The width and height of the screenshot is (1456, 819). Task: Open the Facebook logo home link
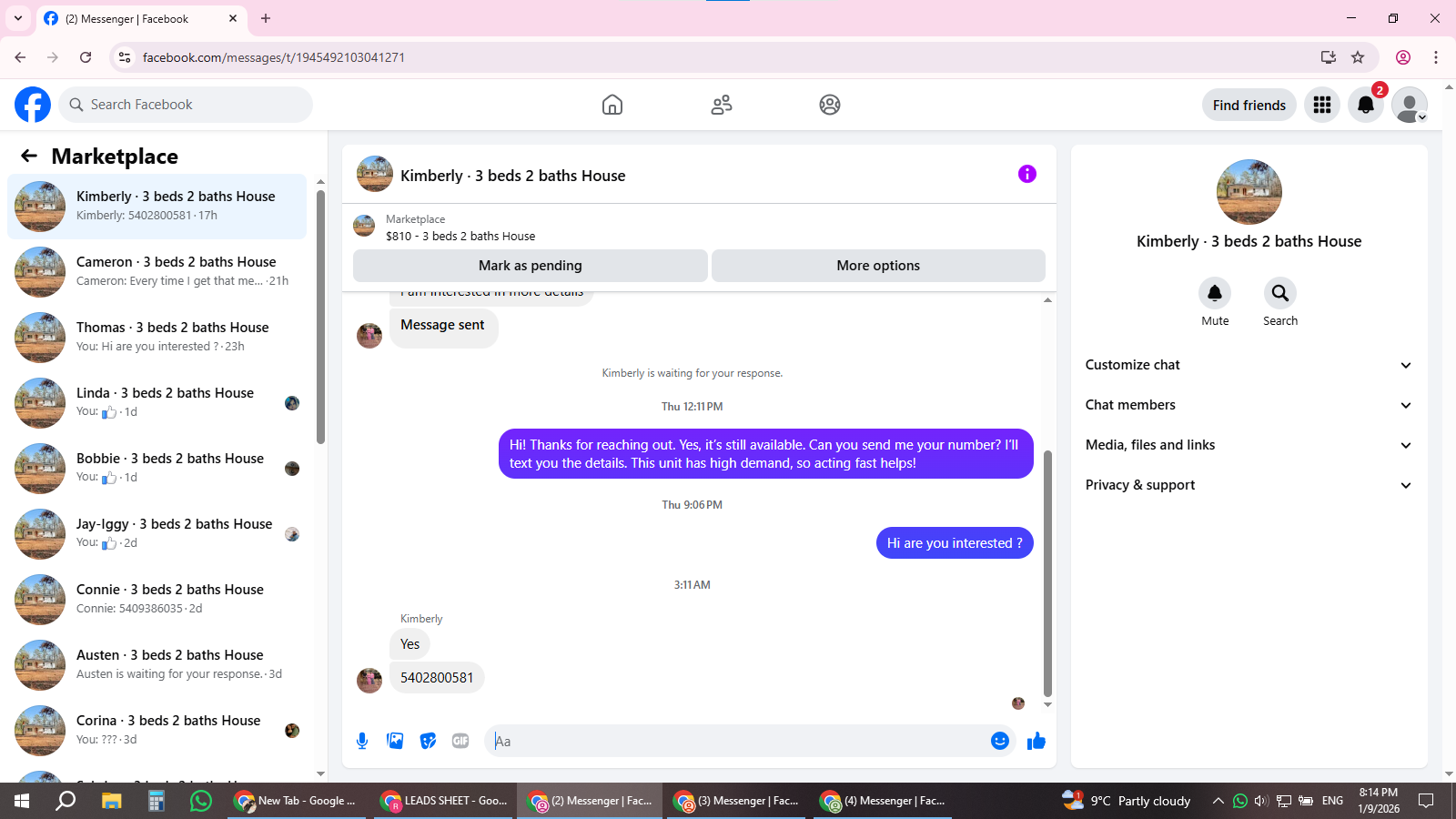click(x=33, y=105)
